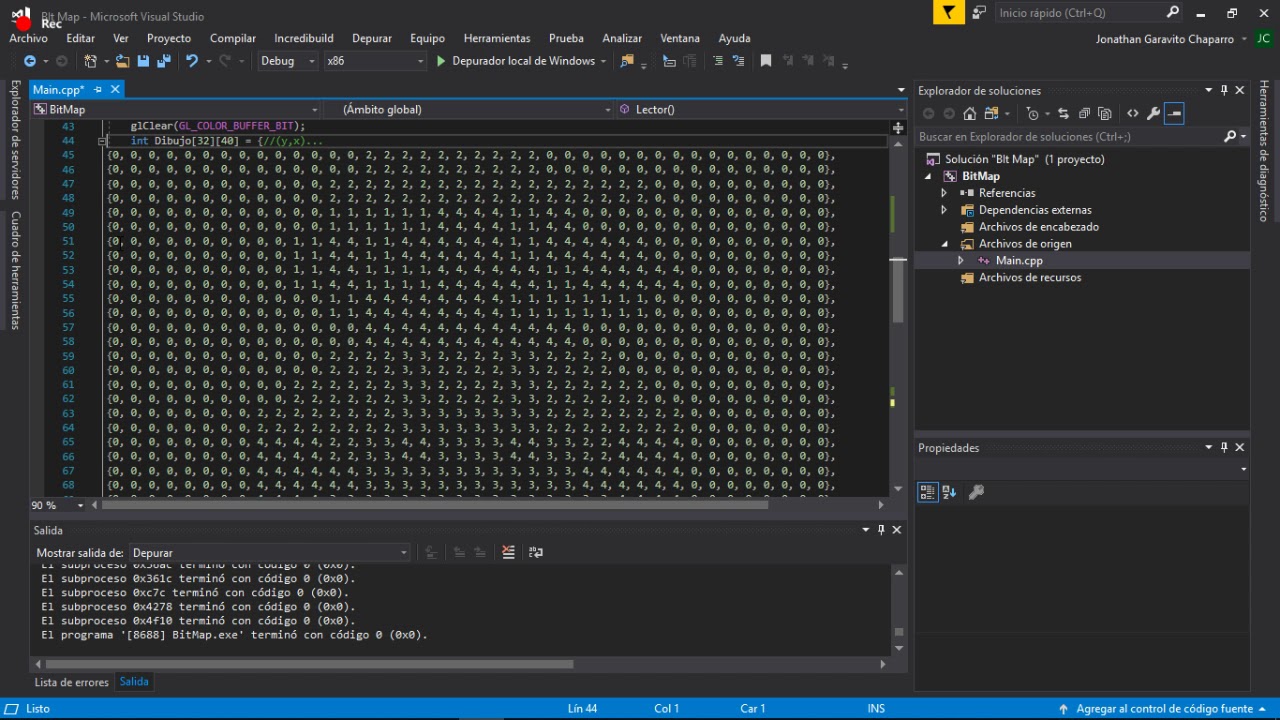The width and height of the screenshot is (1280, 720).
Task: Collapse All in Solution Explorer toolbar
Action: pyautogui.click(x=1084, y=114)
